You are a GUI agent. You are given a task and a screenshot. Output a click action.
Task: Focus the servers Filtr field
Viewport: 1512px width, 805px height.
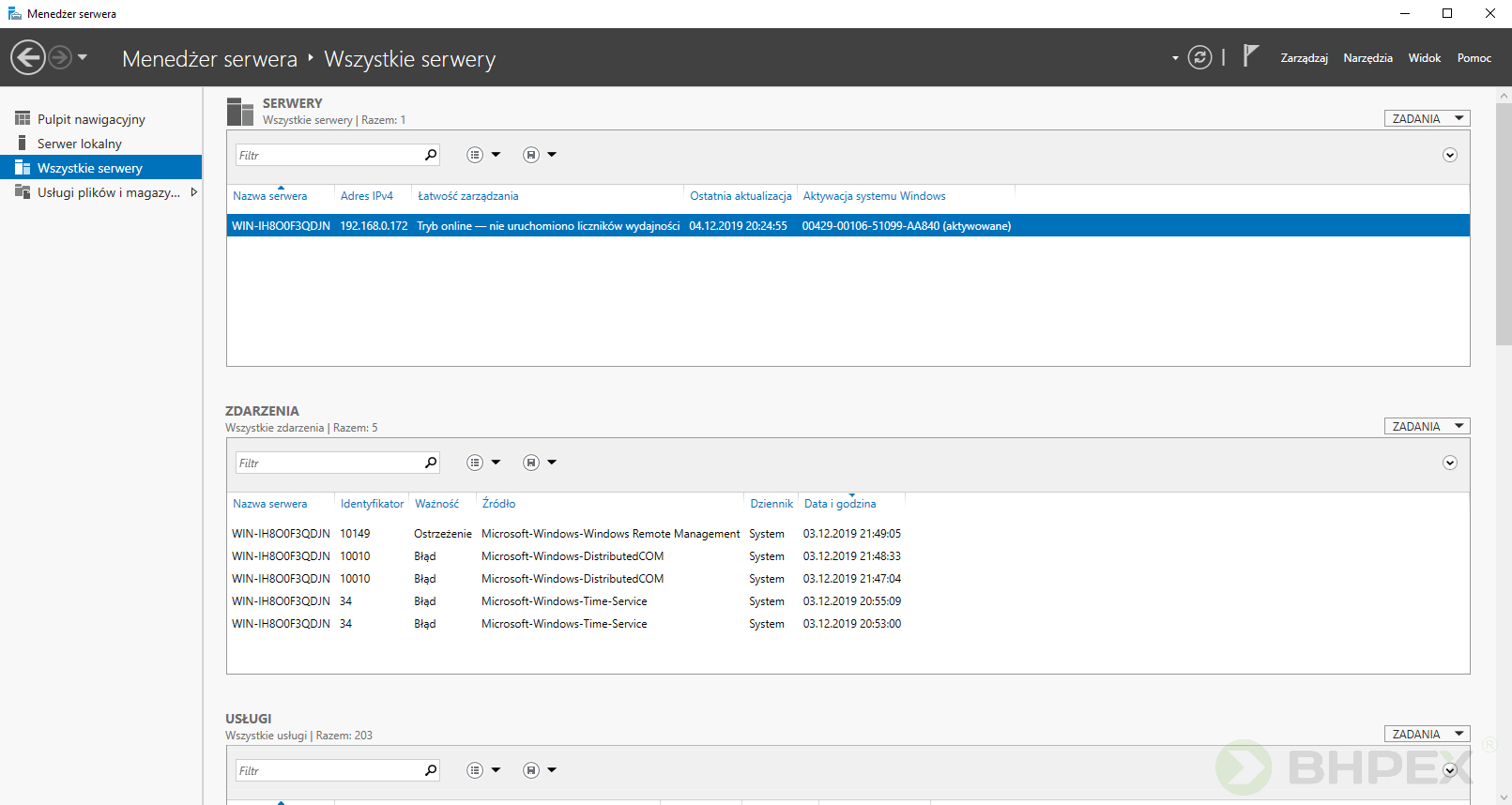(328, 155)
